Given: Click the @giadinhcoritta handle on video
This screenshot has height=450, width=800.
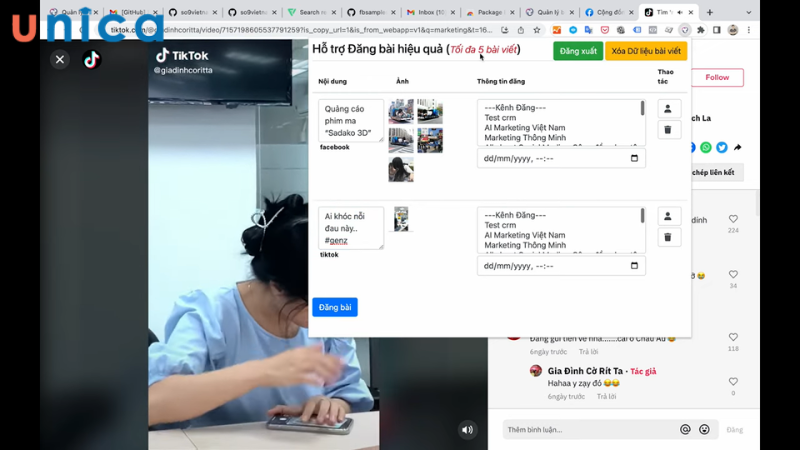Looking at the screenshot, I should [x=183, y=70].
